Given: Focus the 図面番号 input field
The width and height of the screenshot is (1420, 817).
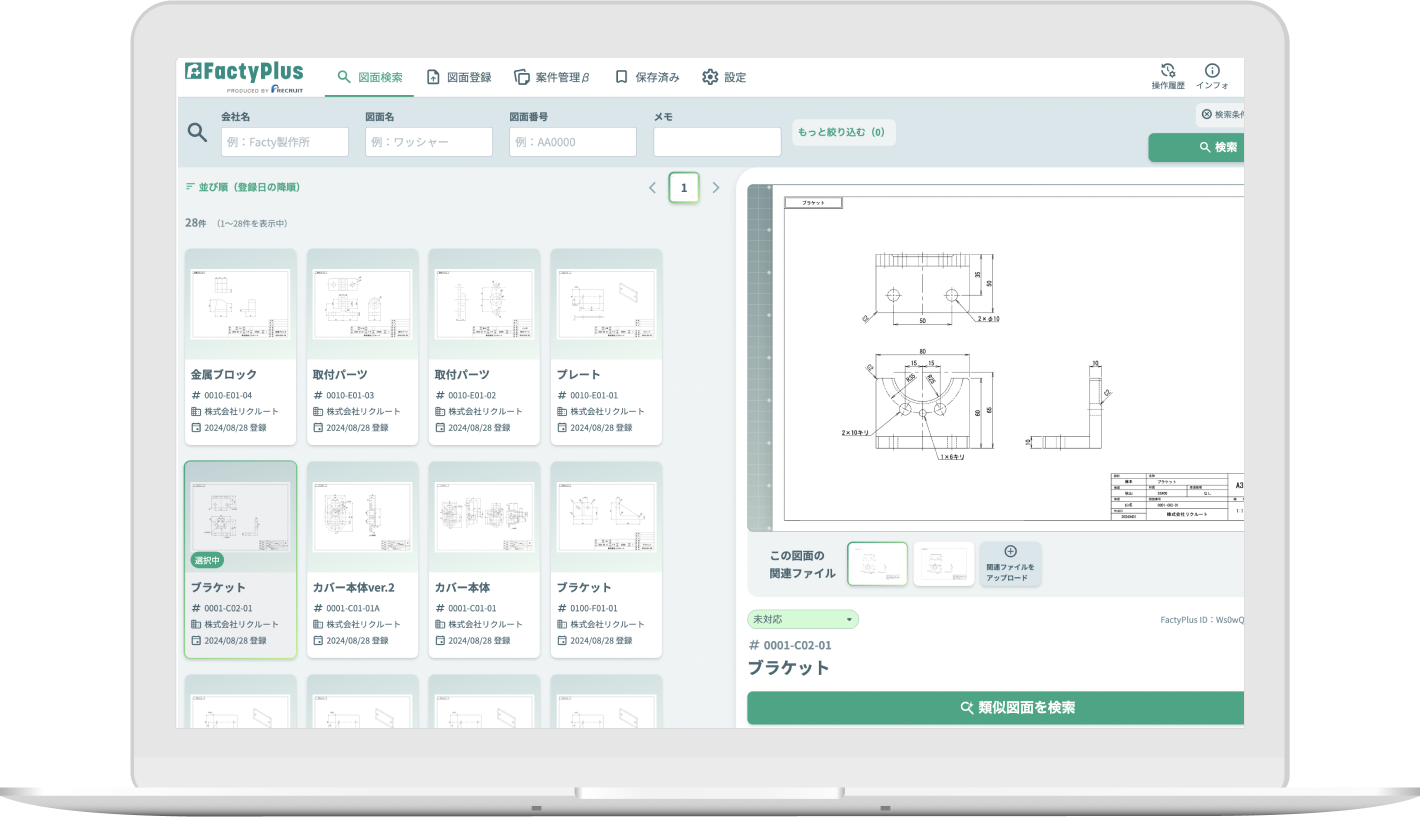Looking at the screenshot, I should click(573, 142).
